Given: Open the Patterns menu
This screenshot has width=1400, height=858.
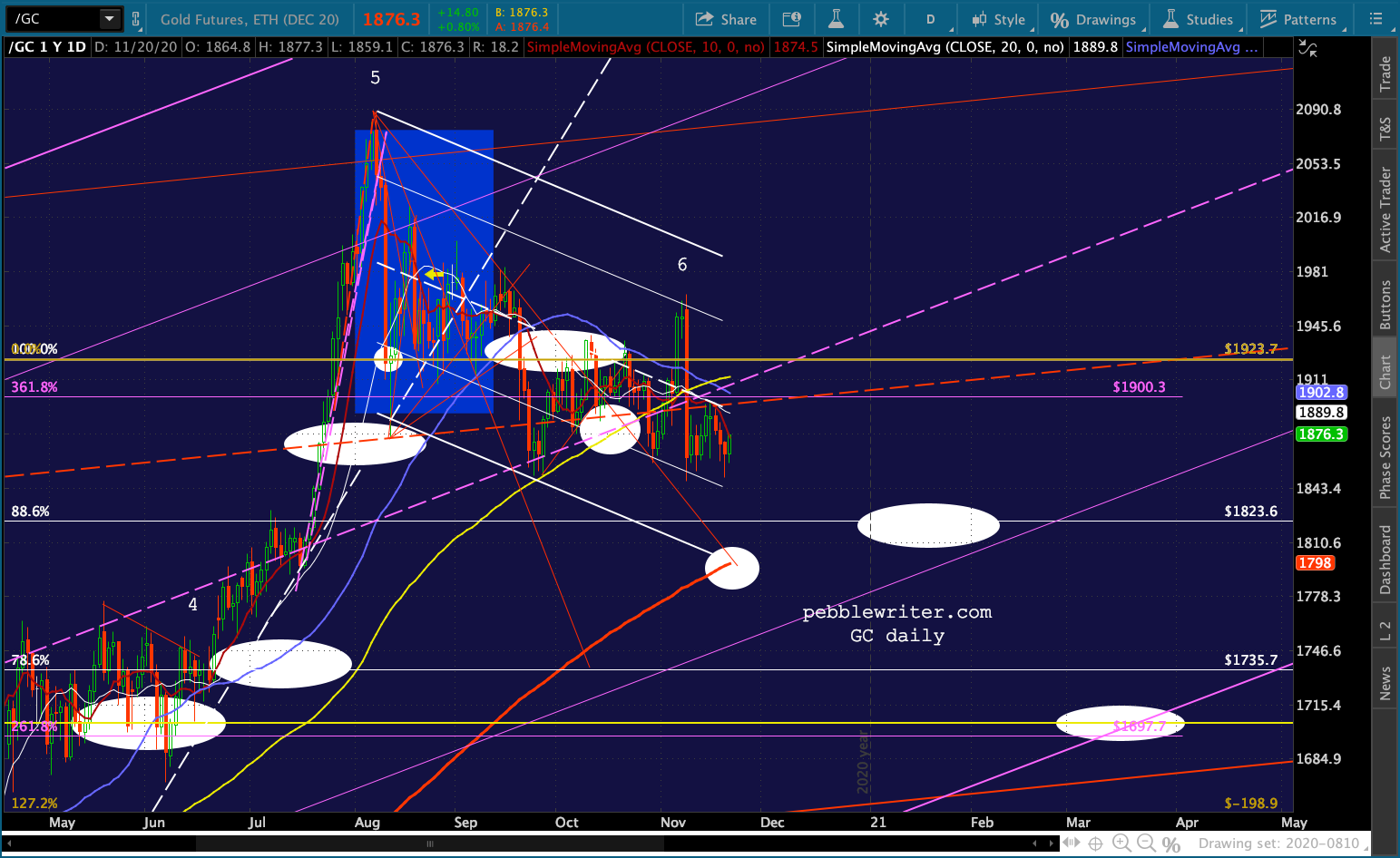Looking at the screenshot, I should [1298, 19].
